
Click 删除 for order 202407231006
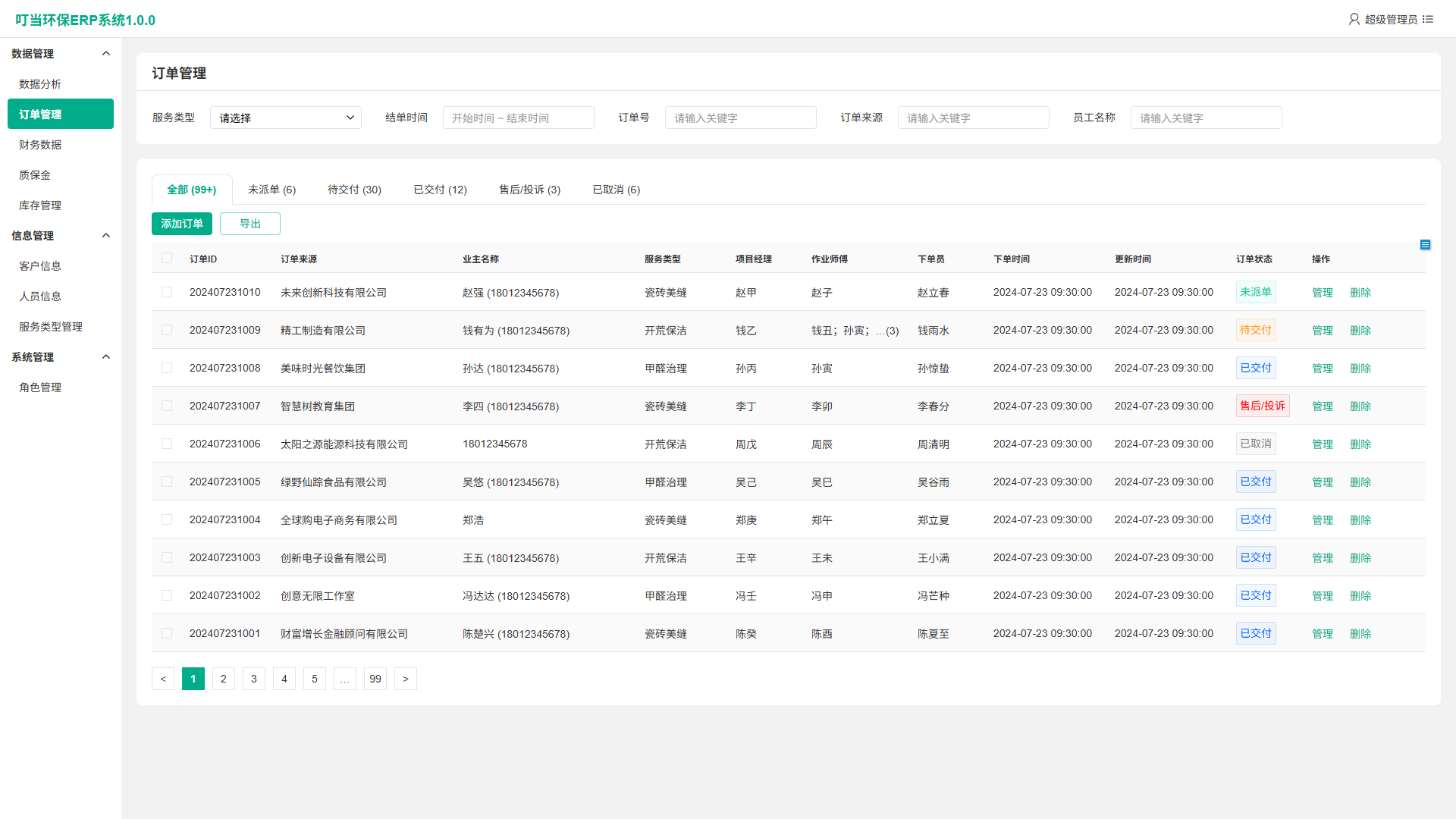1360,444
